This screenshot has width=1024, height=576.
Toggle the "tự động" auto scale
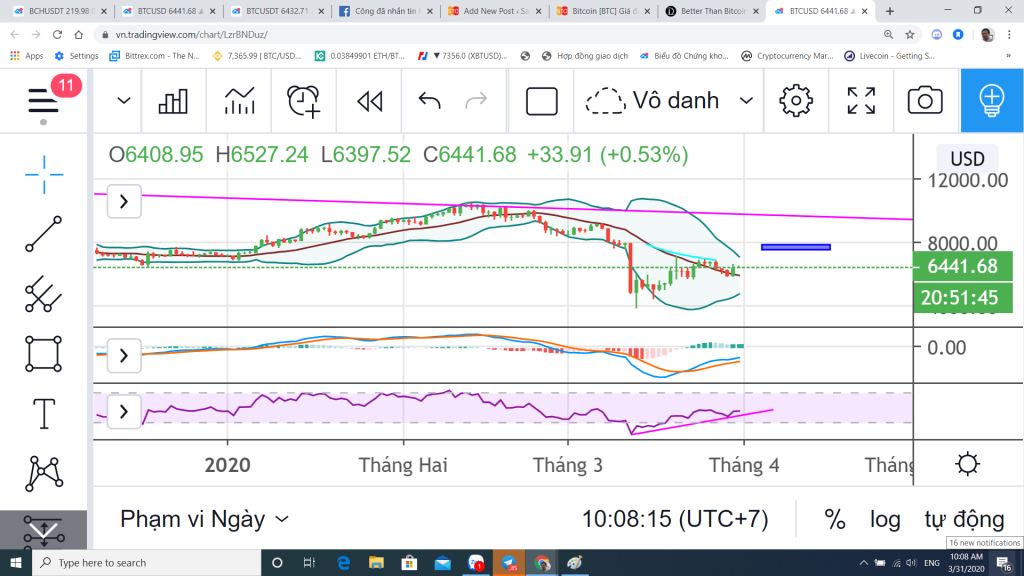(964, 519)
